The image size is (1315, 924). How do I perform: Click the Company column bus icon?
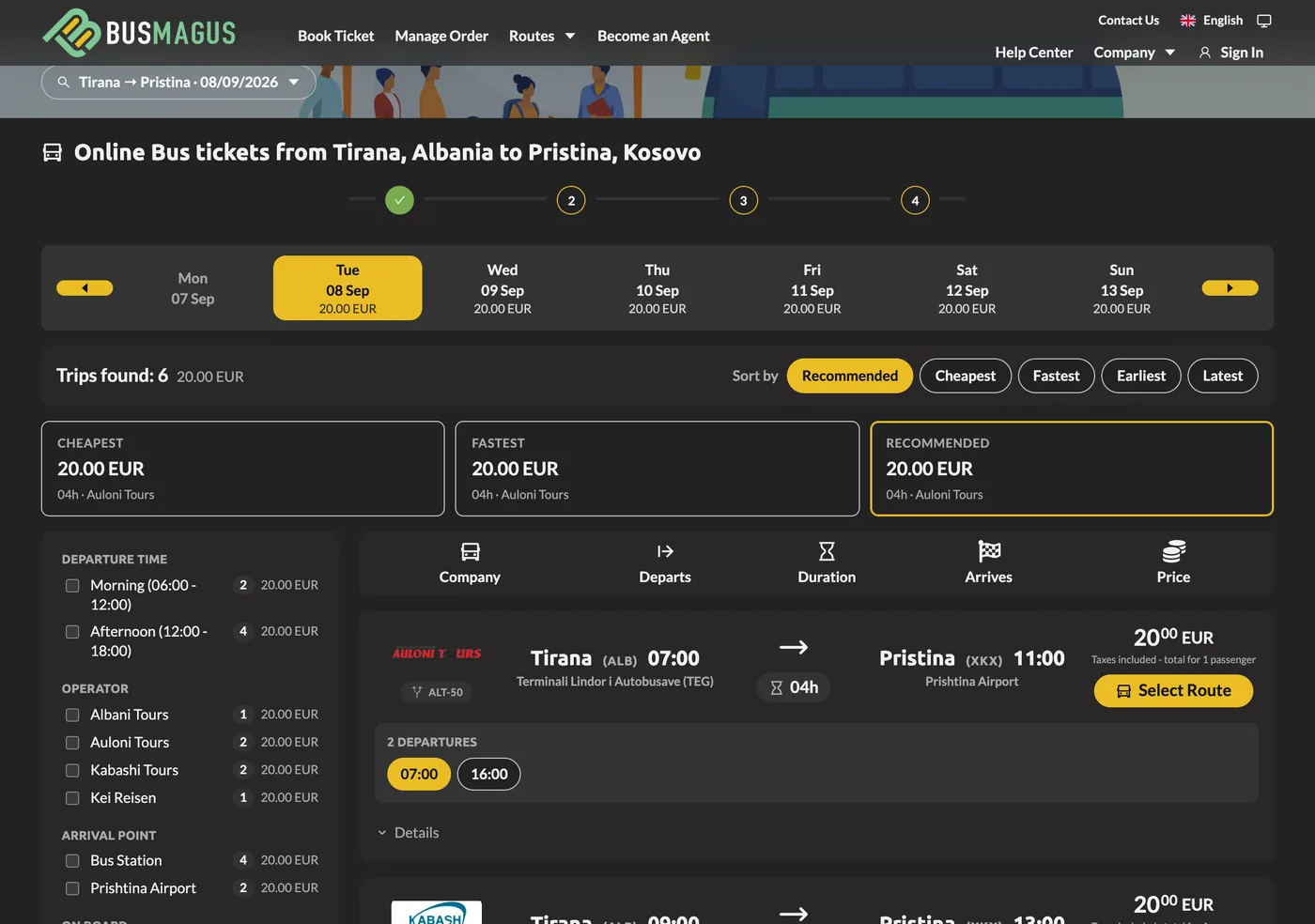470,551
